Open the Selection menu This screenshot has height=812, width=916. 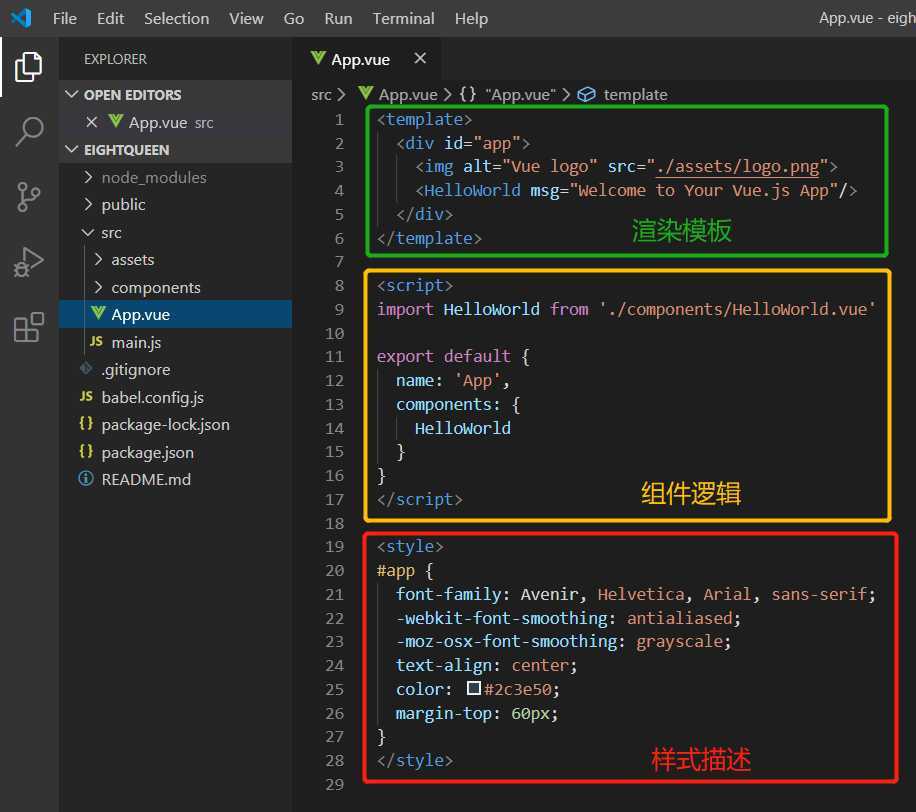click(176, 19)
